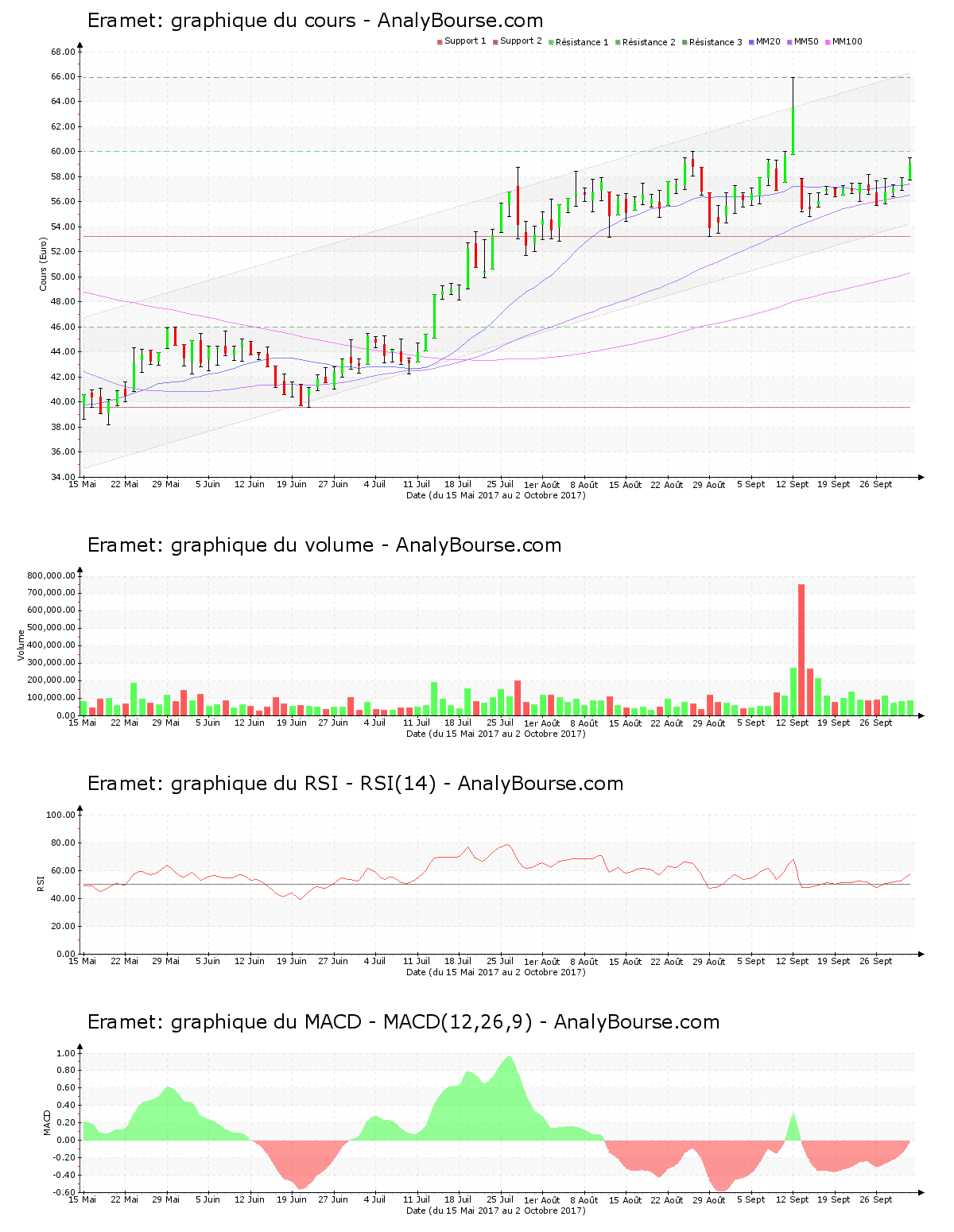Click '22 Mai' date on volume chart axis
The image size is (954, 1232).
tap(124, 723)
